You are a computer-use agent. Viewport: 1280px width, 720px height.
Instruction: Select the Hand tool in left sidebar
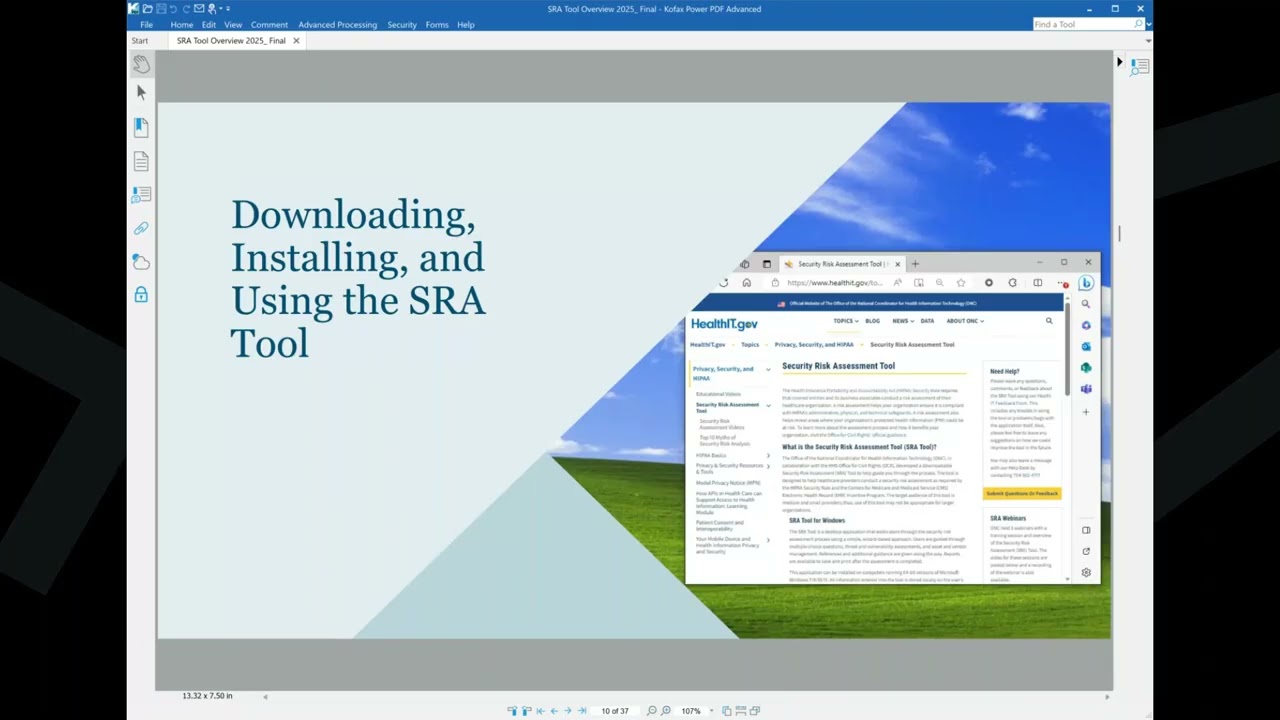pos(141,64)
